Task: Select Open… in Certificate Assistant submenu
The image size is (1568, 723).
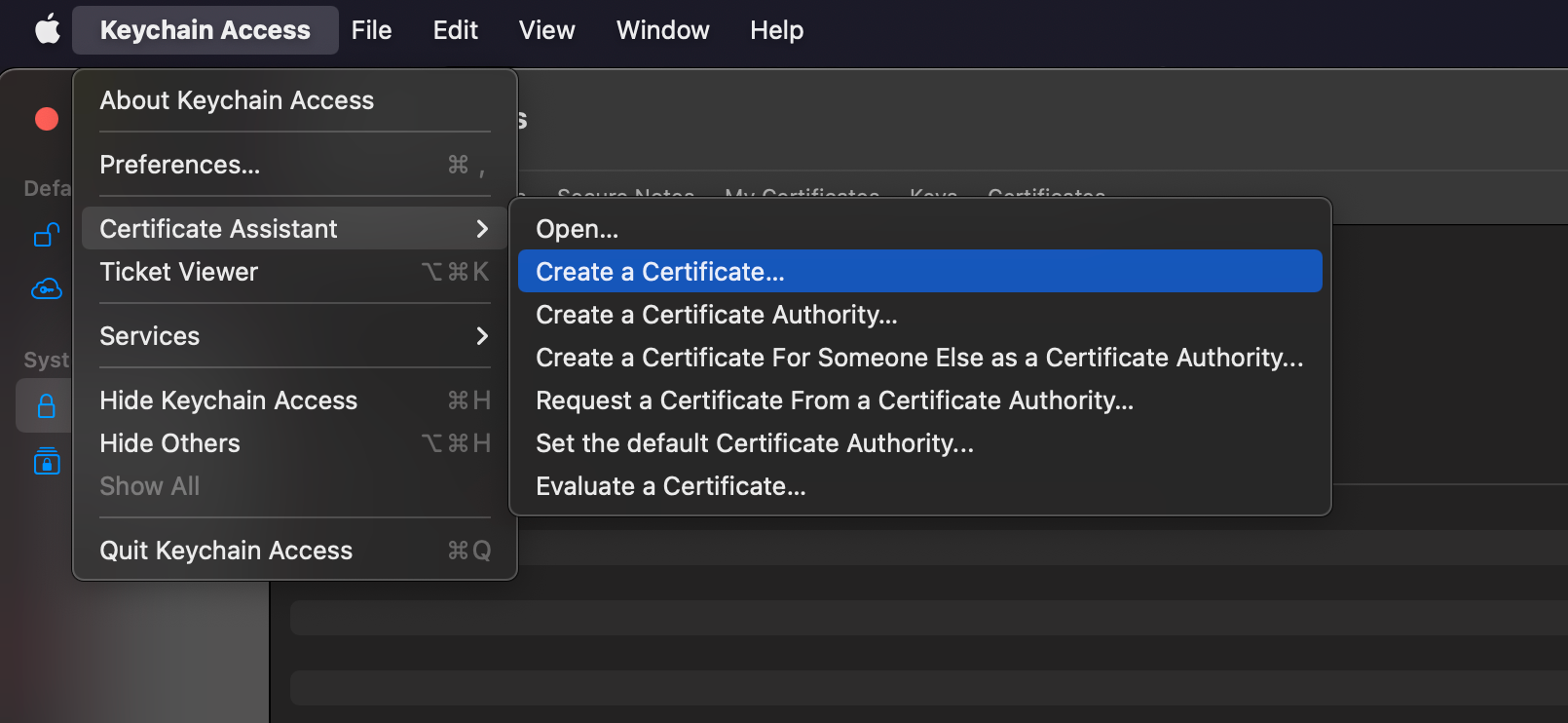Action: tap(919, 229)
